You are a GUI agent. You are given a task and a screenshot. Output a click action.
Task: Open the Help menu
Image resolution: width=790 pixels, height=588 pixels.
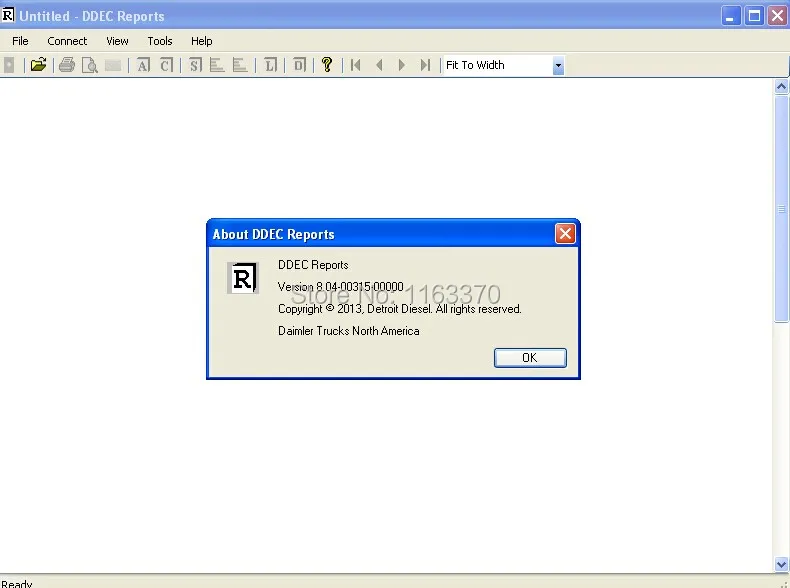[202, 41]
